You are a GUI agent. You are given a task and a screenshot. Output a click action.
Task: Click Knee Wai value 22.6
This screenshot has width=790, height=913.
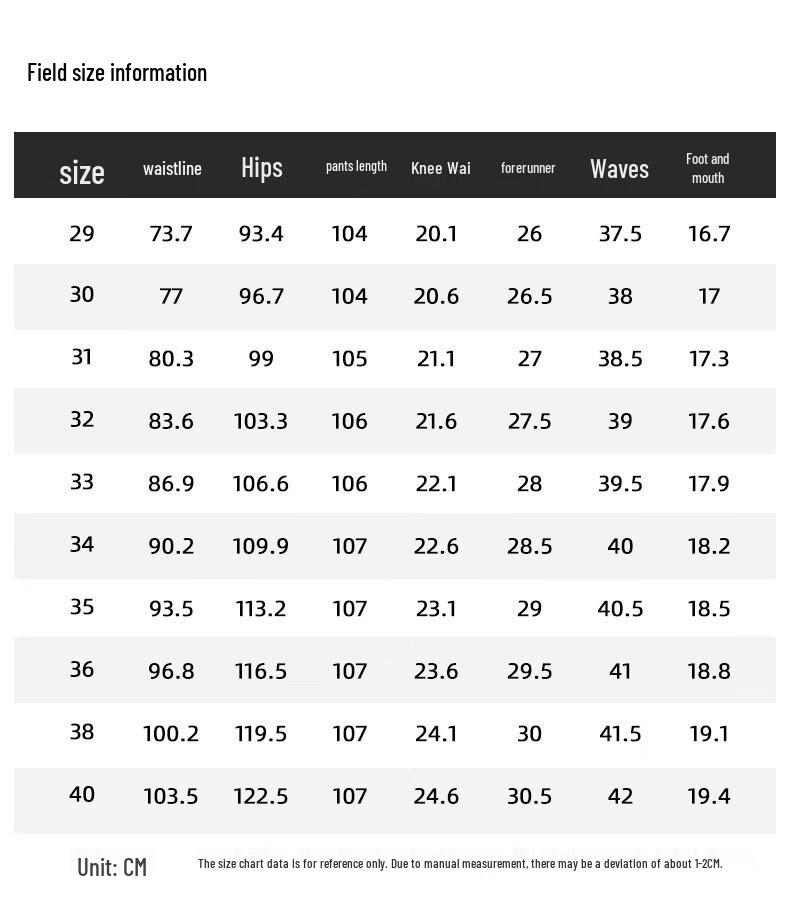click(436, 546)
